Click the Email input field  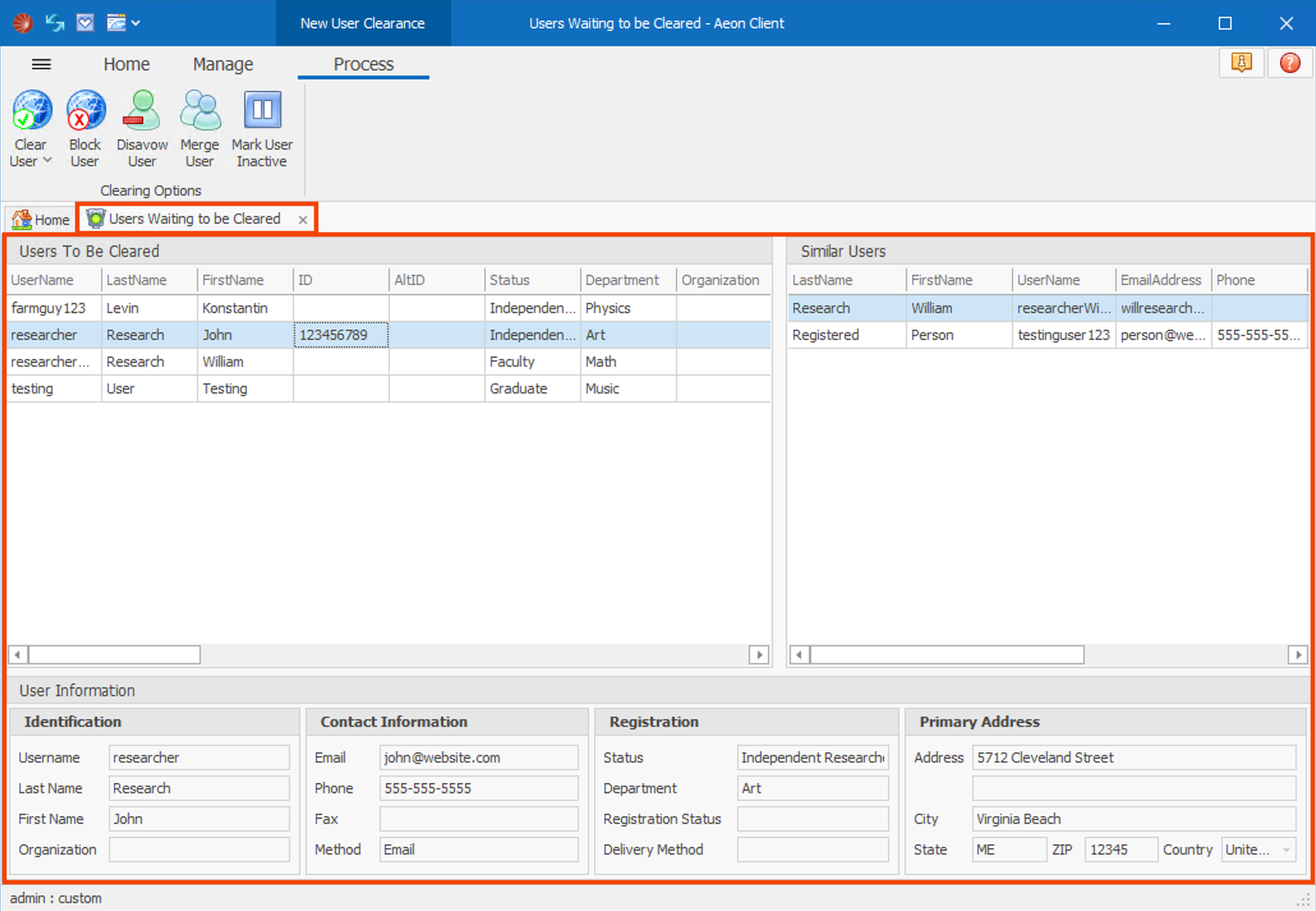[478, 758]
